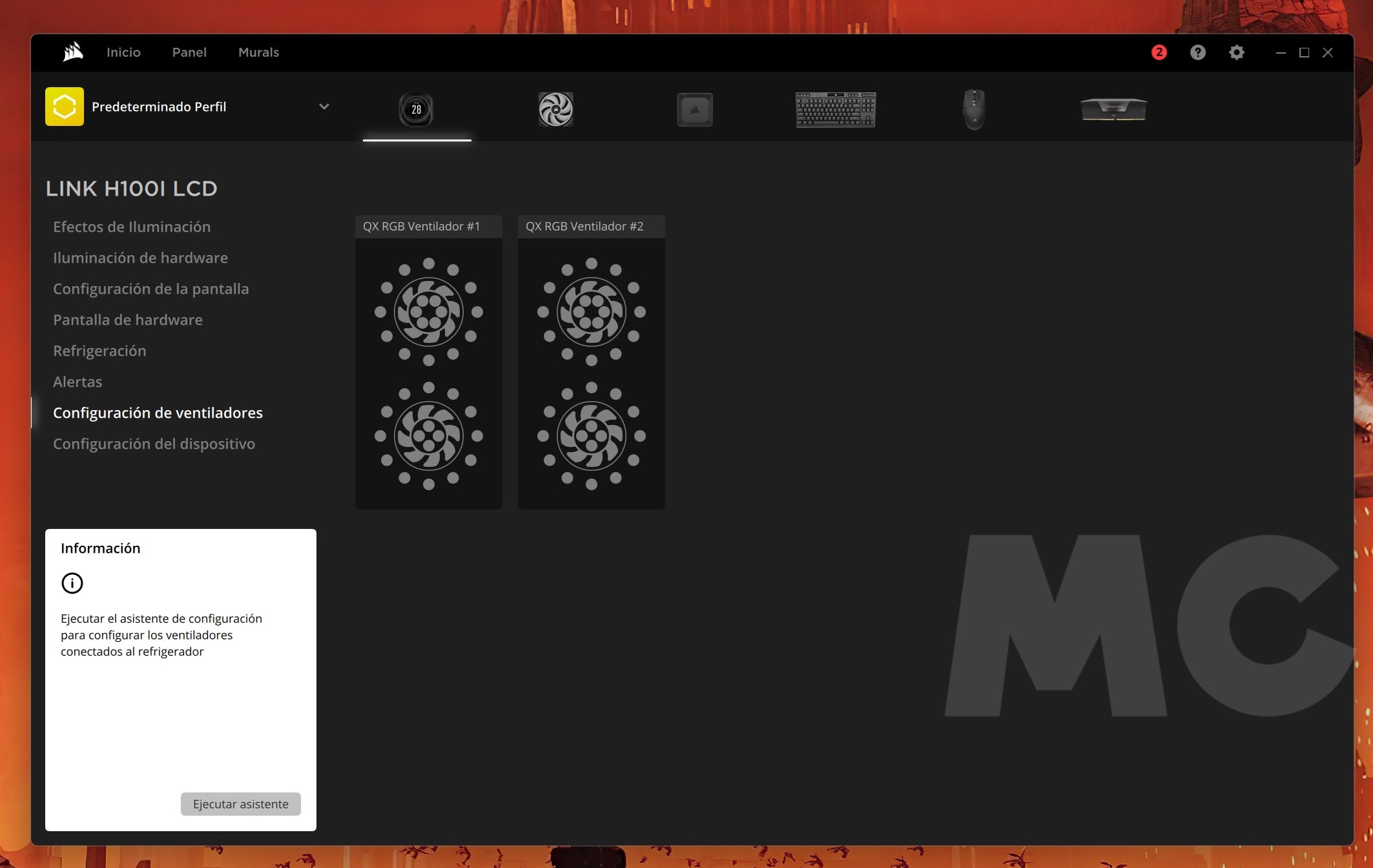Open the notifications badge showing 2

pyautogui.click(x=1159, y=52)
